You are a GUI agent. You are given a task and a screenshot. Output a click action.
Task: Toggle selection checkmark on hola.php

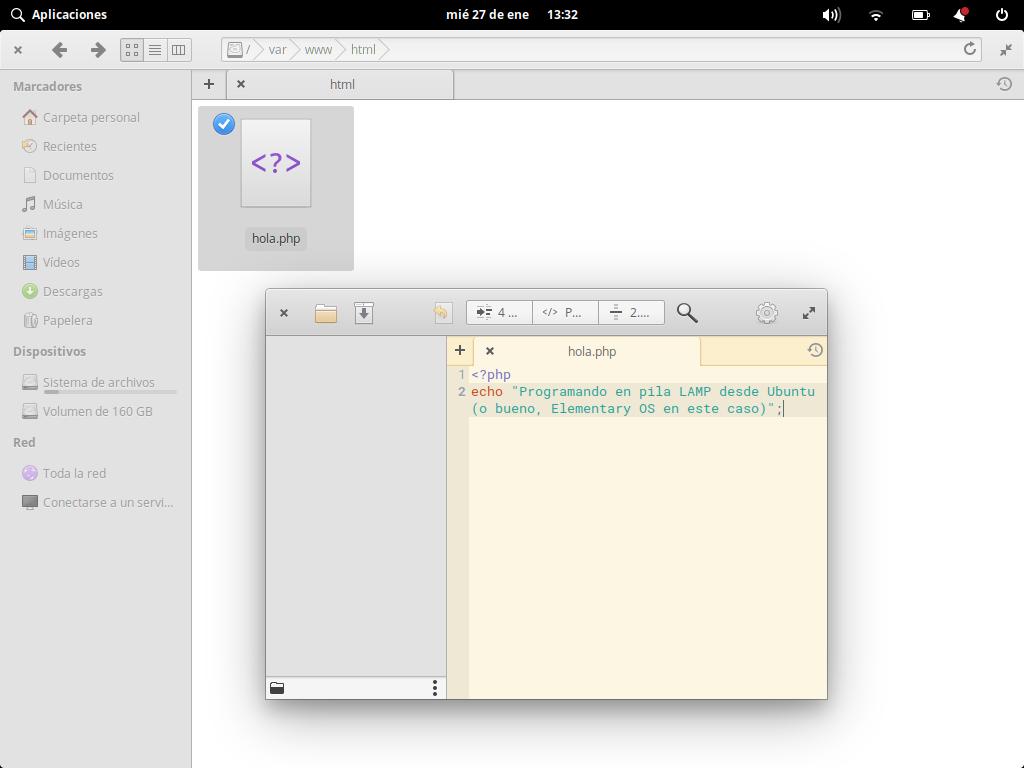[x=224, y=123]
